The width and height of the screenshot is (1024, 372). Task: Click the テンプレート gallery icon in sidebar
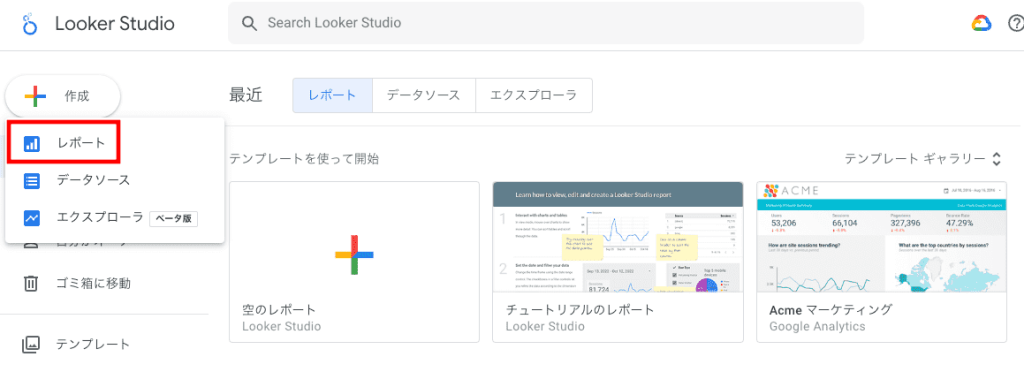[31, 345]
